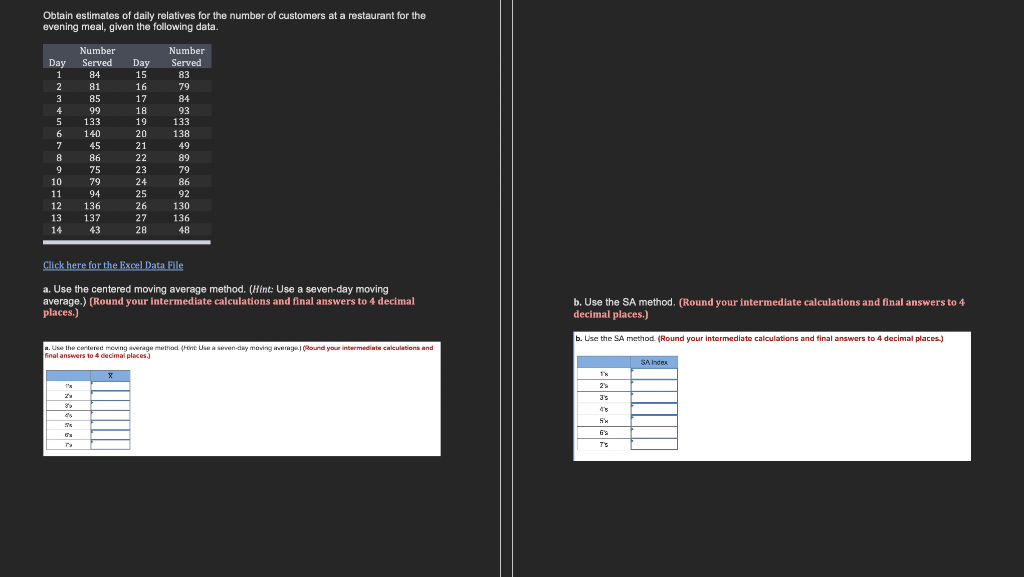Click the 1's input field in part a table

click(110, 386)
